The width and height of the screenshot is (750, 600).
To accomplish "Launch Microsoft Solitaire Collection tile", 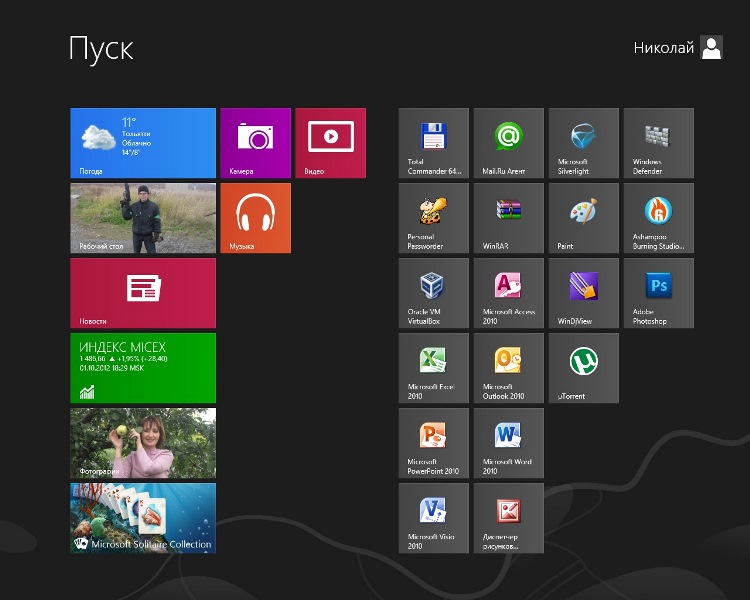I will click(x=143, y=518).
